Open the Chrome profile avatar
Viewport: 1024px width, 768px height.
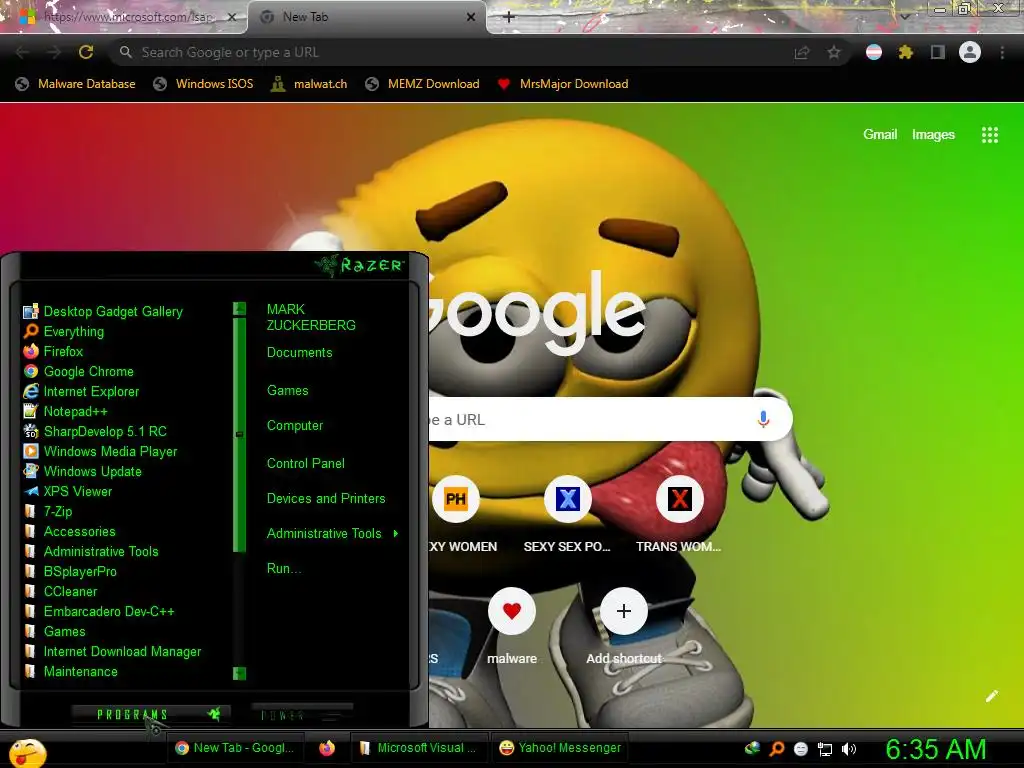[970, 52]
